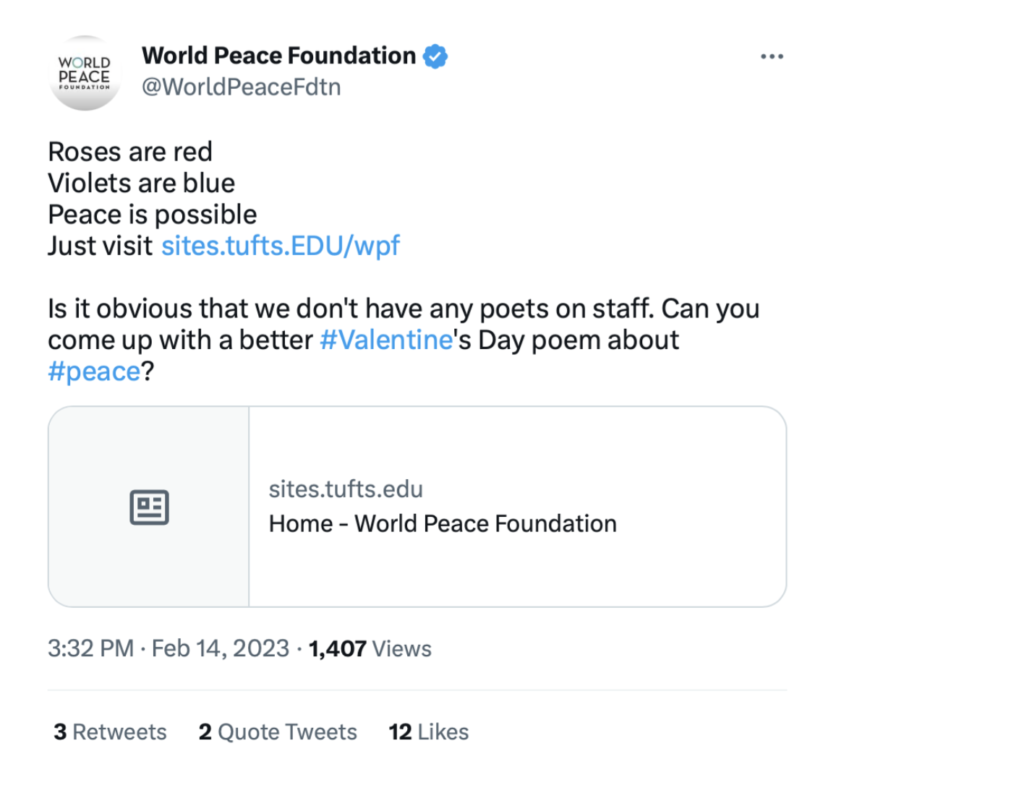Click the World Peace Foundation profile avatar
Viewport: 1024px width, 785px height.
(84, 73)
